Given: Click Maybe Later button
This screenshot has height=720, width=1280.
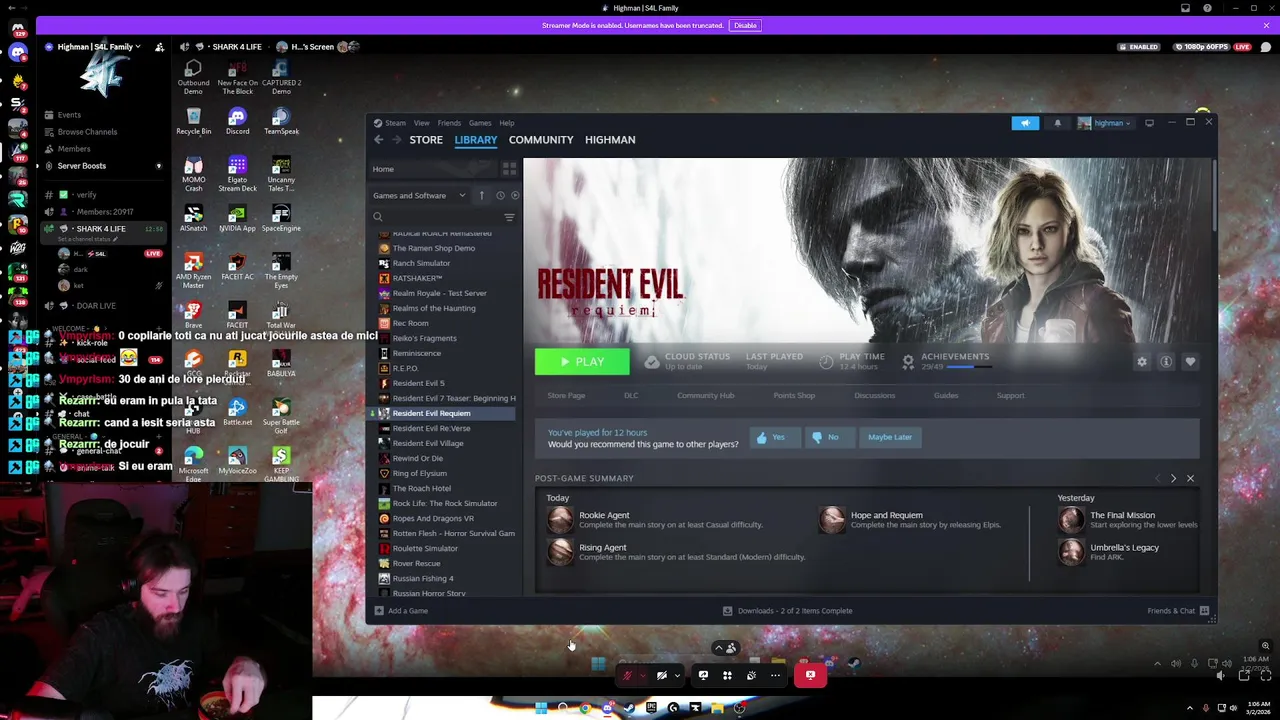Looking at the screenshot, I should (890, 437).
